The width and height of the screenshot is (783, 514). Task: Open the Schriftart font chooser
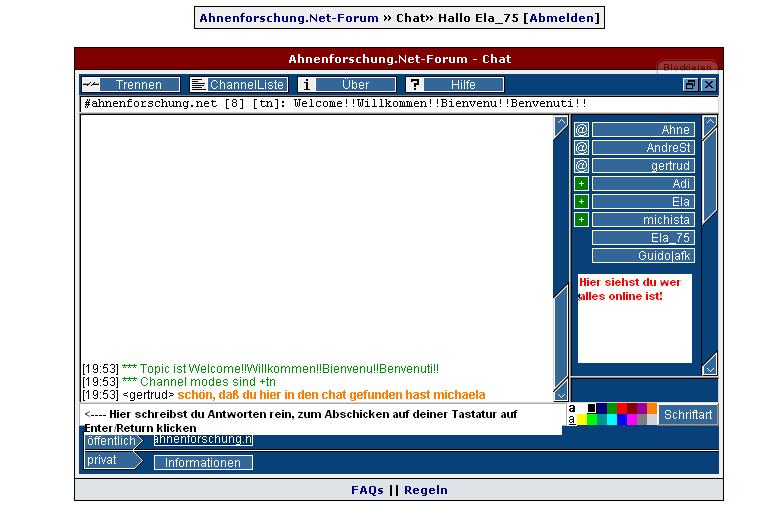(x=688, y=414)
